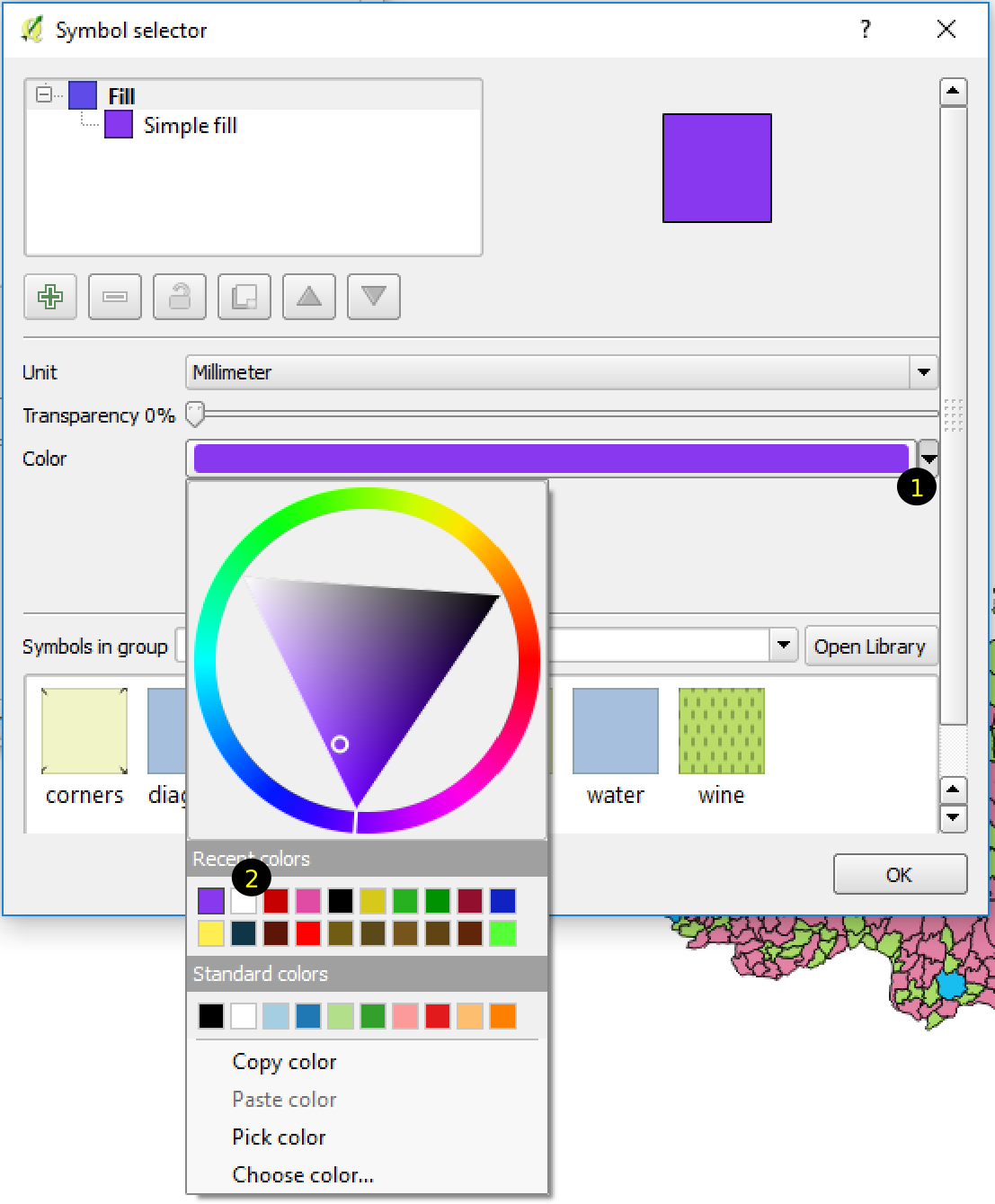The image size is (995, 1204).
Task: Expand the Symbols in group dropdown
Action: pyautogui.click(x=783, y=645)
